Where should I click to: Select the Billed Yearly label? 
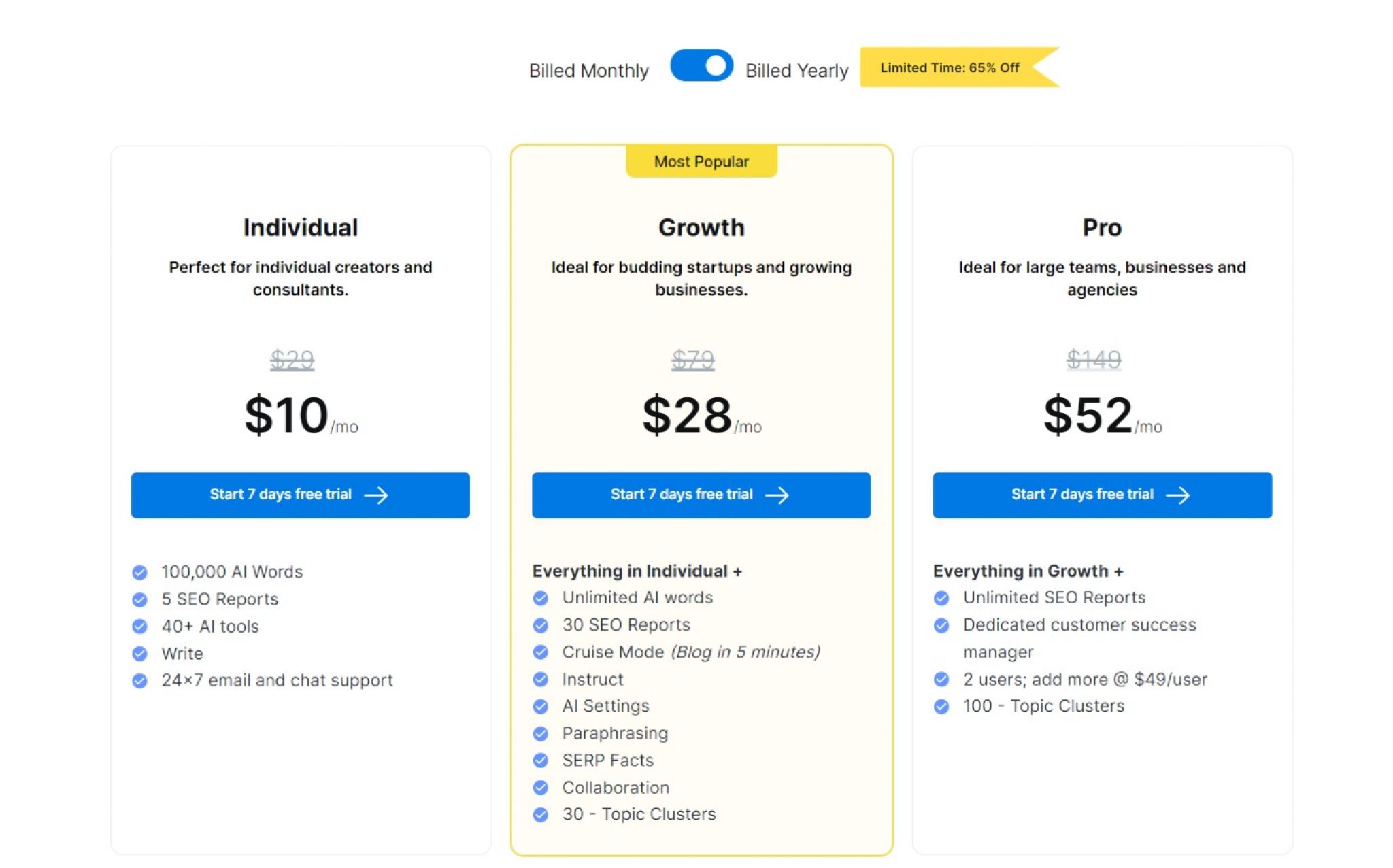(797, 71)
